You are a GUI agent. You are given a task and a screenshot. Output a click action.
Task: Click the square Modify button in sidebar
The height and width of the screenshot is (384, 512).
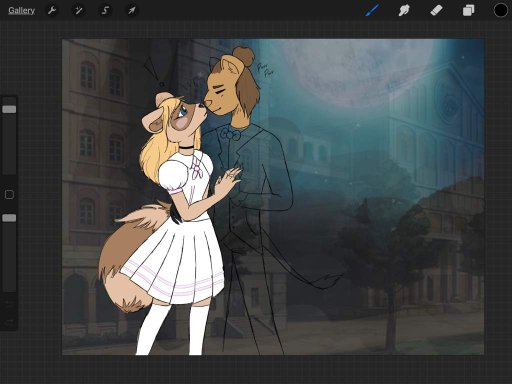[x=9, y=194]
